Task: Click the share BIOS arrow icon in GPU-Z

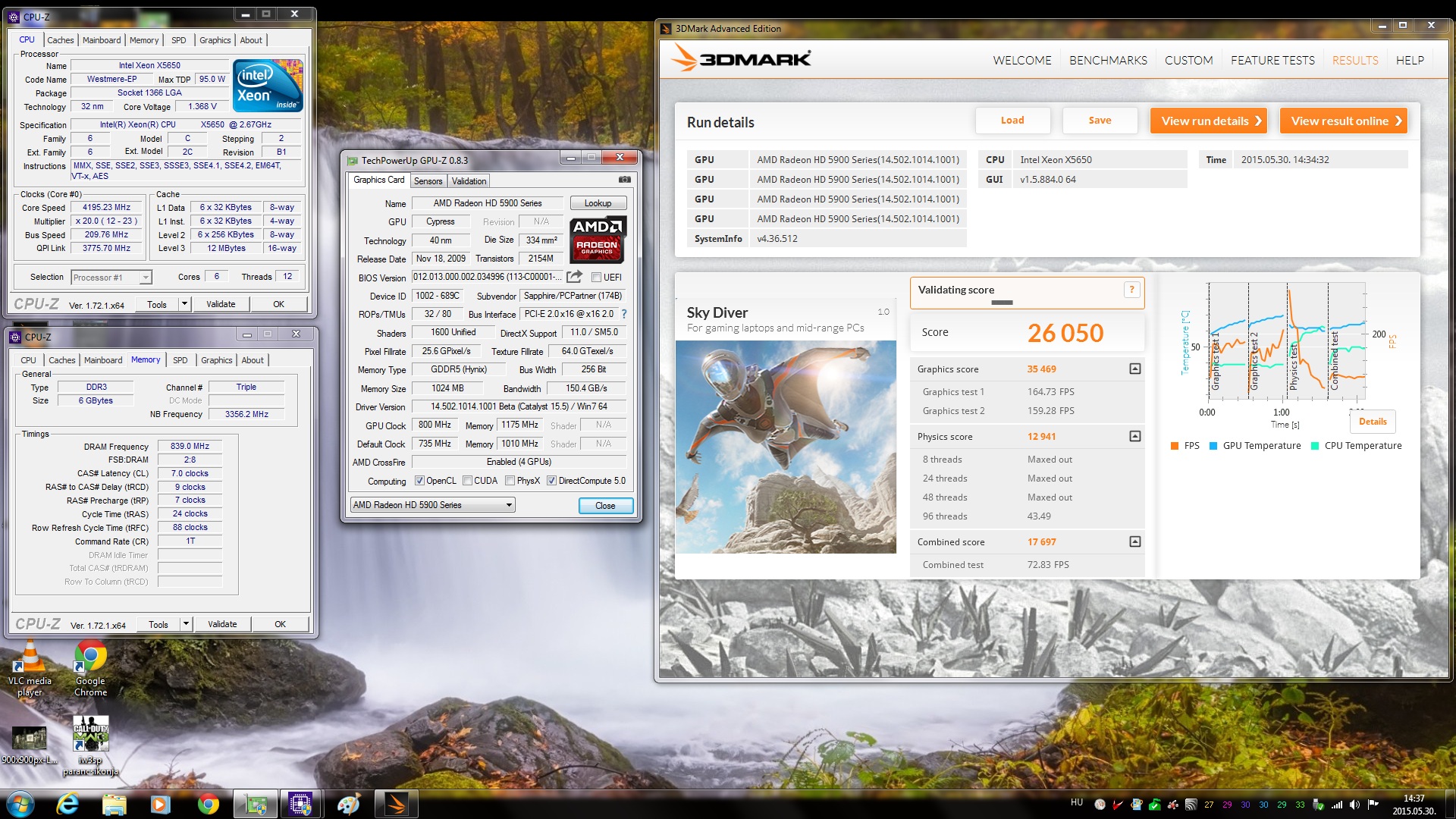Action: [x=575, y=277]
